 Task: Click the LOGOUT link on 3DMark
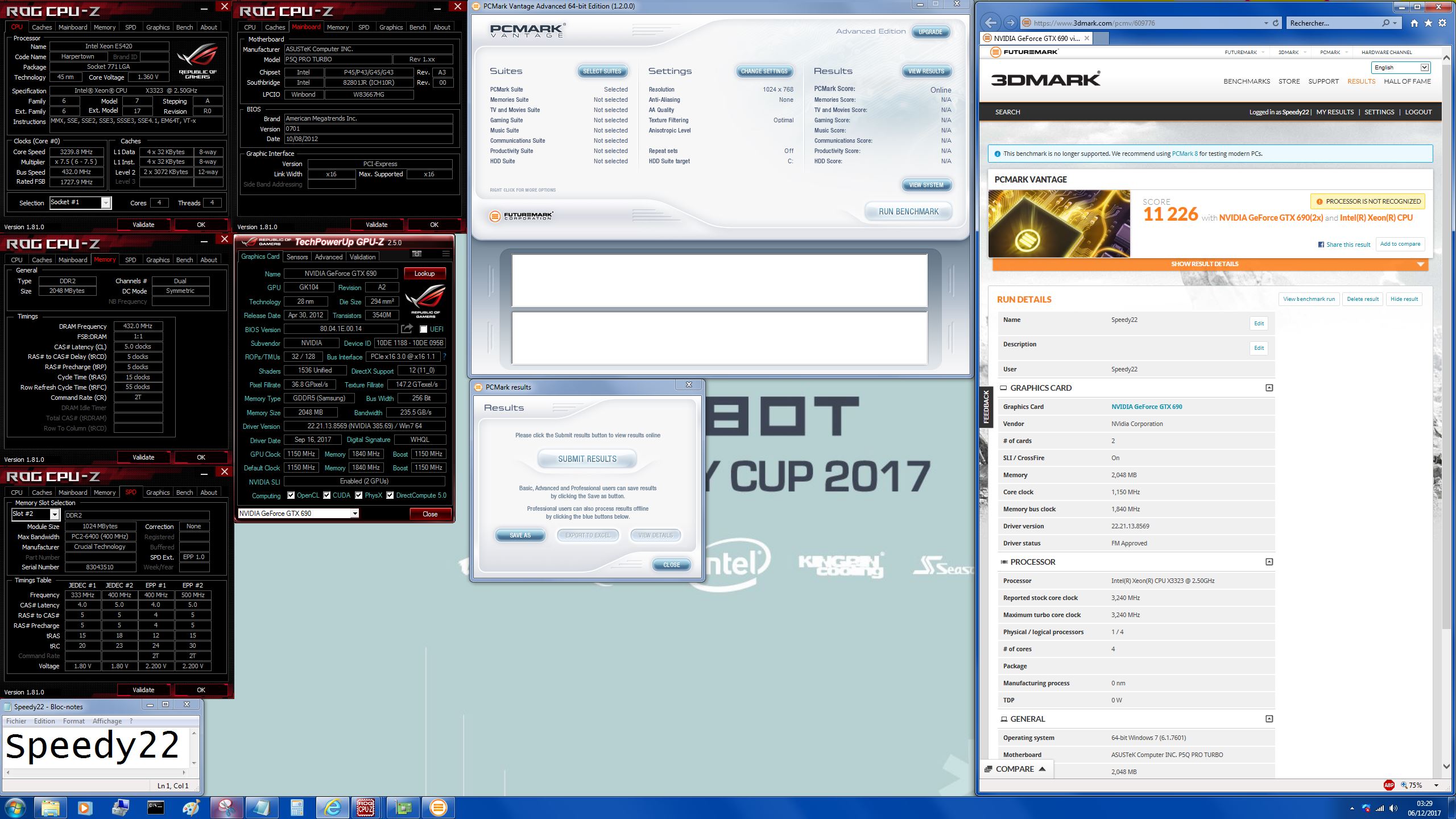[x=1418, y=112]
